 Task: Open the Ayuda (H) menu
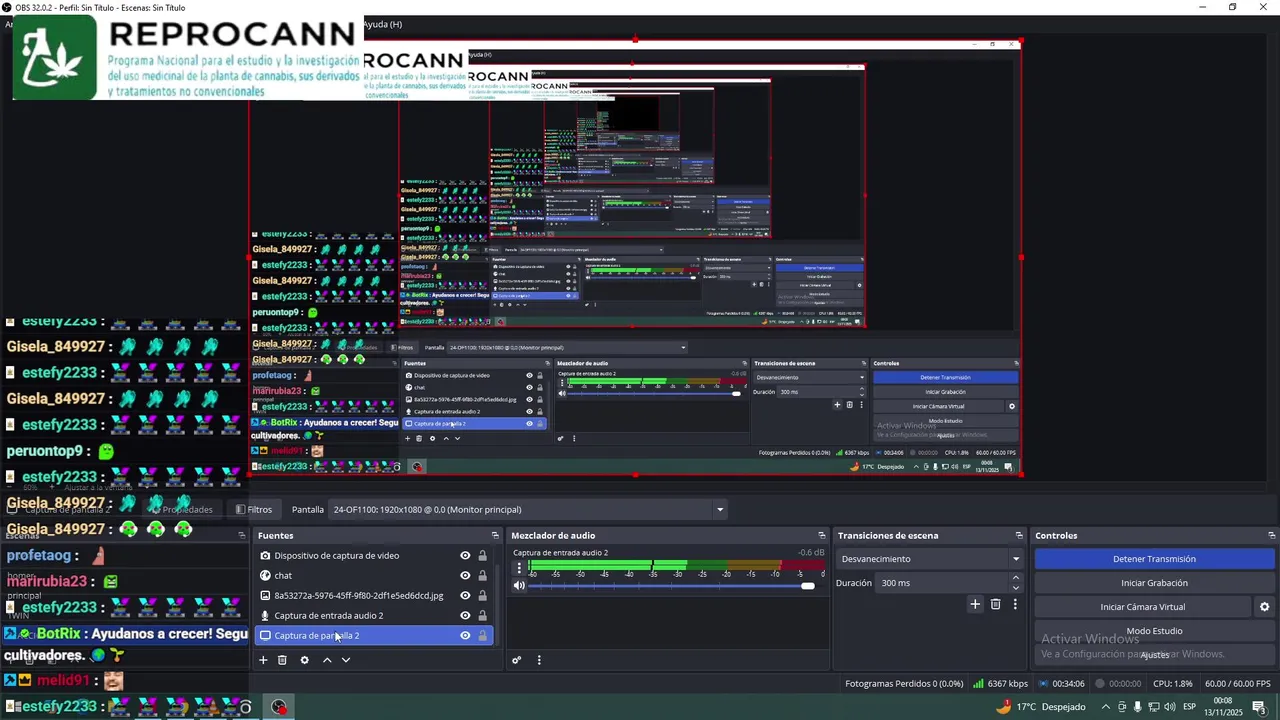[x=382, y=24]
